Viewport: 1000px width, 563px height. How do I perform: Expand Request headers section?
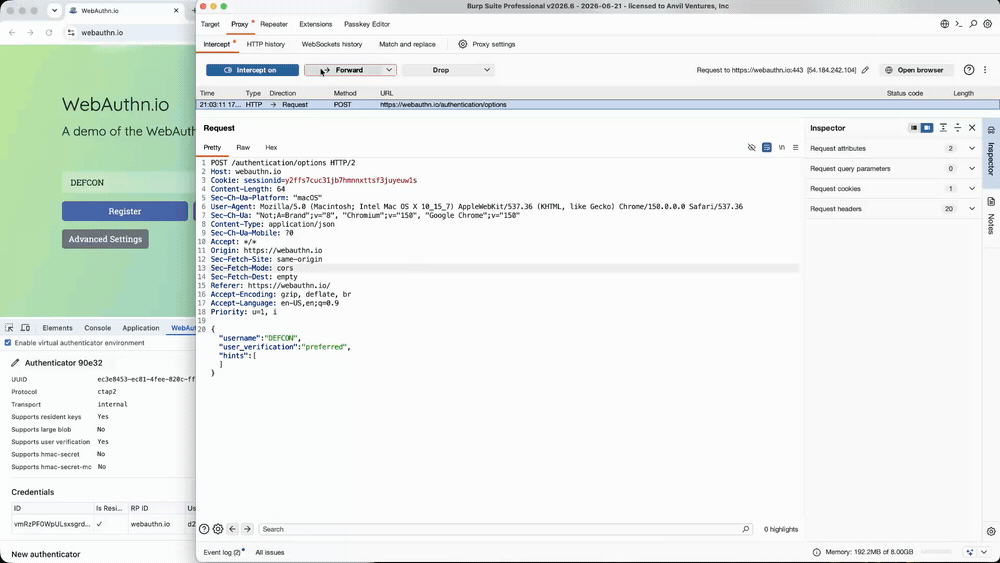pos(972,209)
